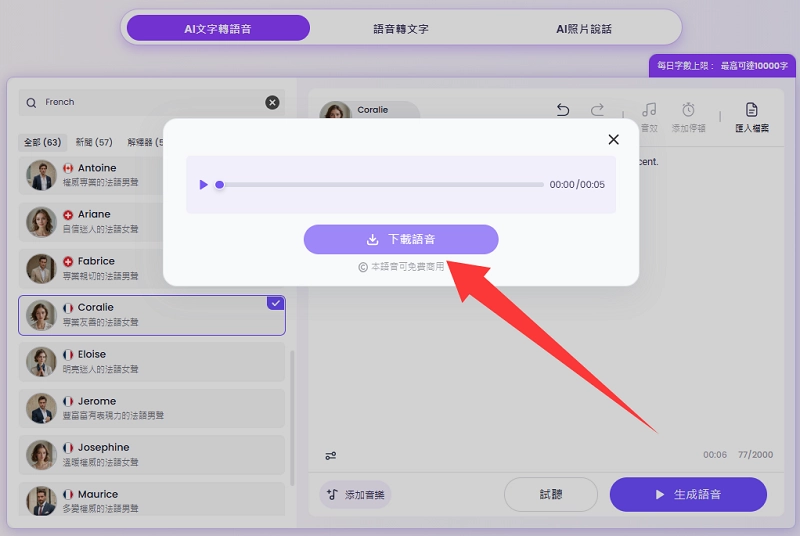Click the Canada flag beside Antoine
800x536 pixels.
click(68, 168)
